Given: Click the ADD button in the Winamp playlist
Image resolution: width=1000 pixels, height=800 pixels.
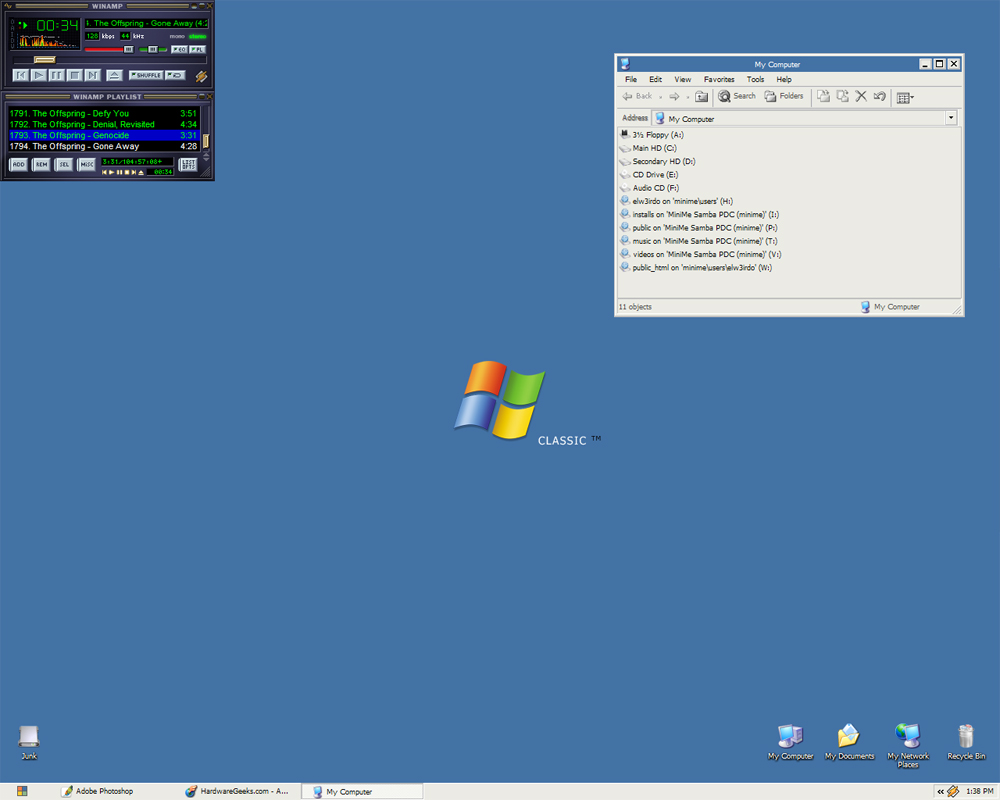Looking at the screenshot, I should click(x=18, y=164).
